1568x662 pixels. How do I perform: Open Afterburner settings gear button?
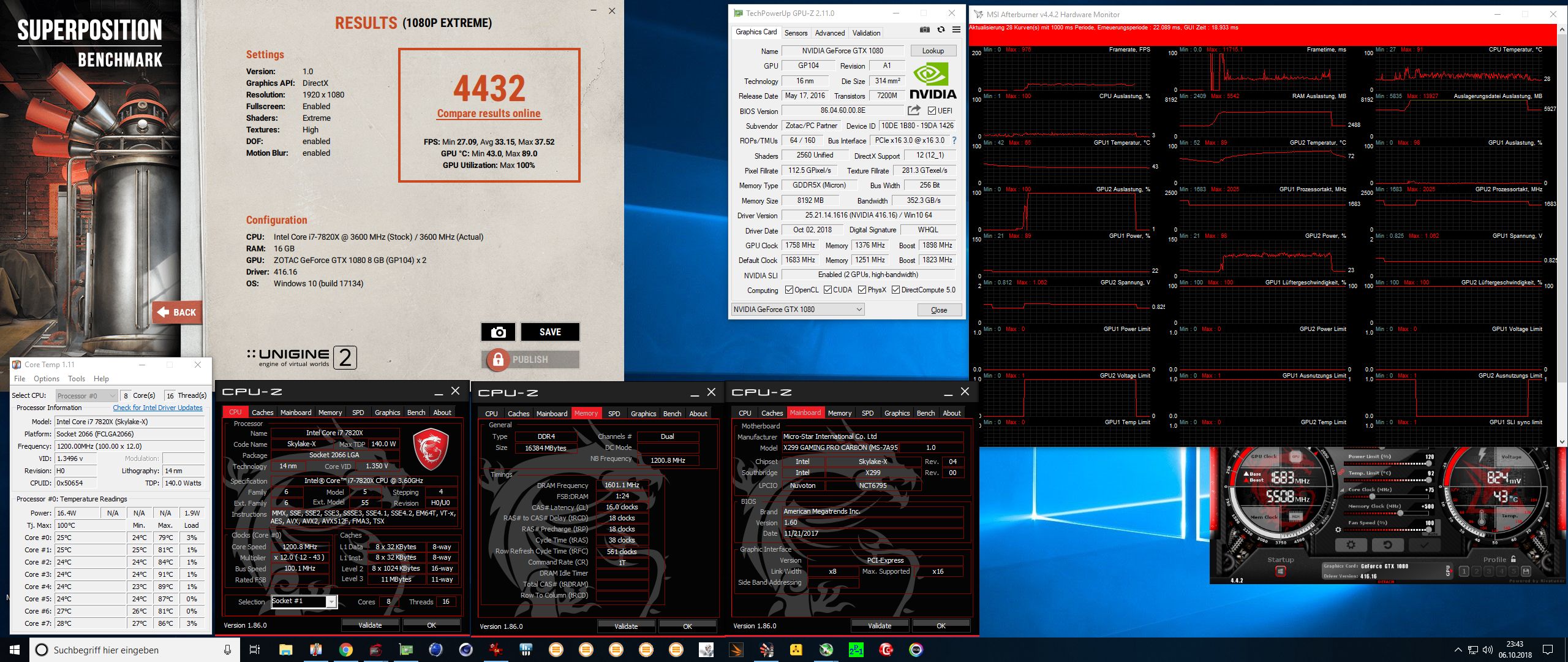coord(1351,545)
